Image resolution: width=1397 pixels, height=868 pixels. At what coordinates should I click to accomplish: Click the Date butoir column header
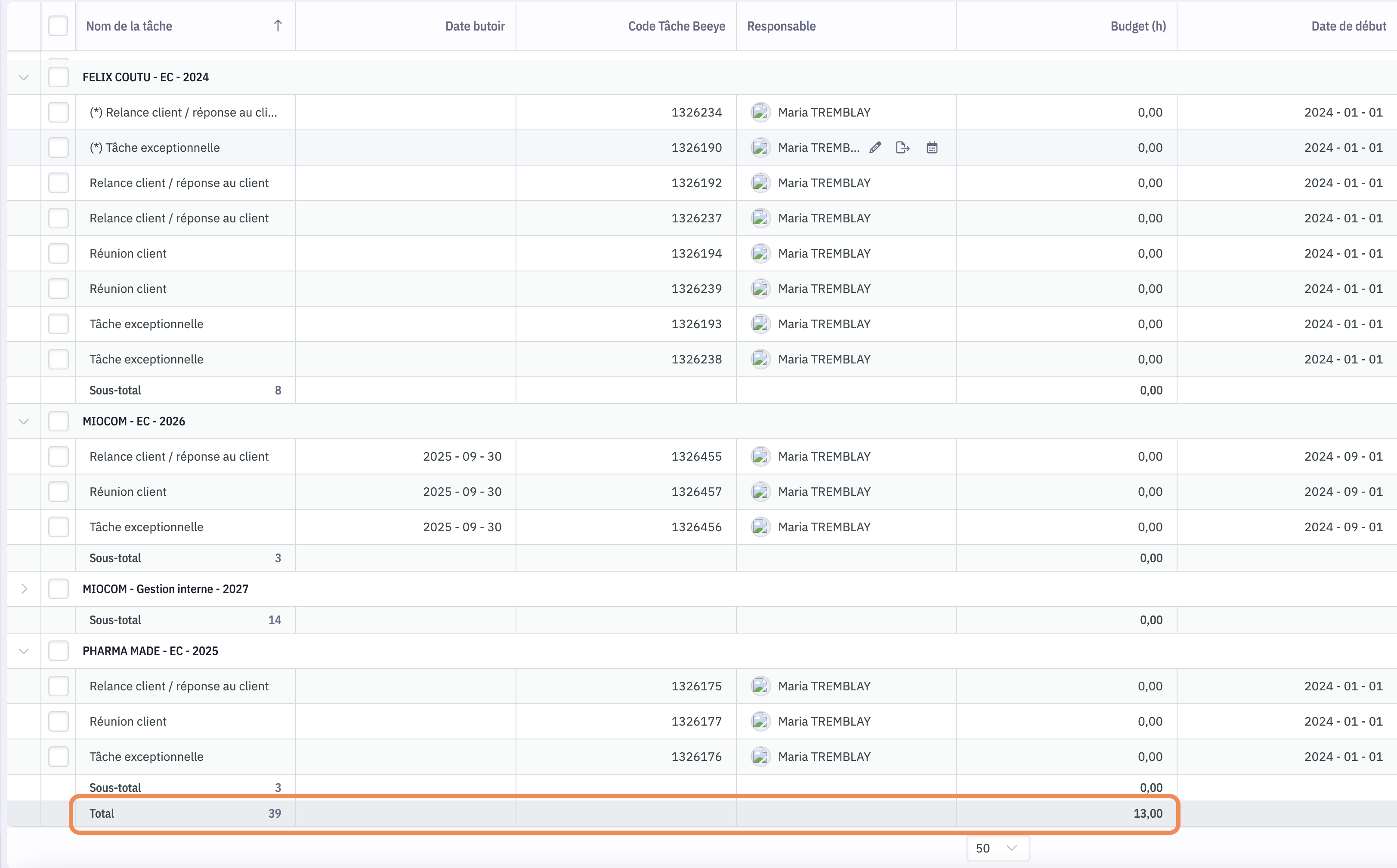[474, 26]
